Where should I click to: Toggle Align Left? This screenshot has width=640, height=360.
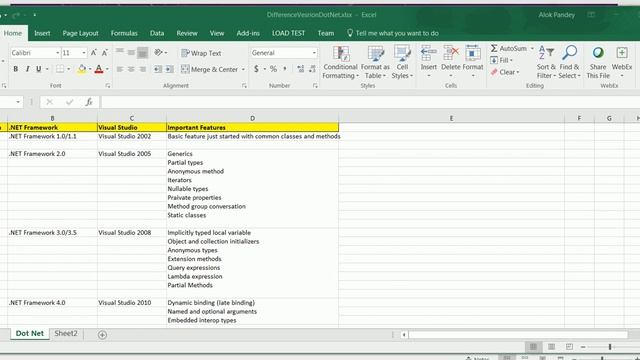point(120,69)
